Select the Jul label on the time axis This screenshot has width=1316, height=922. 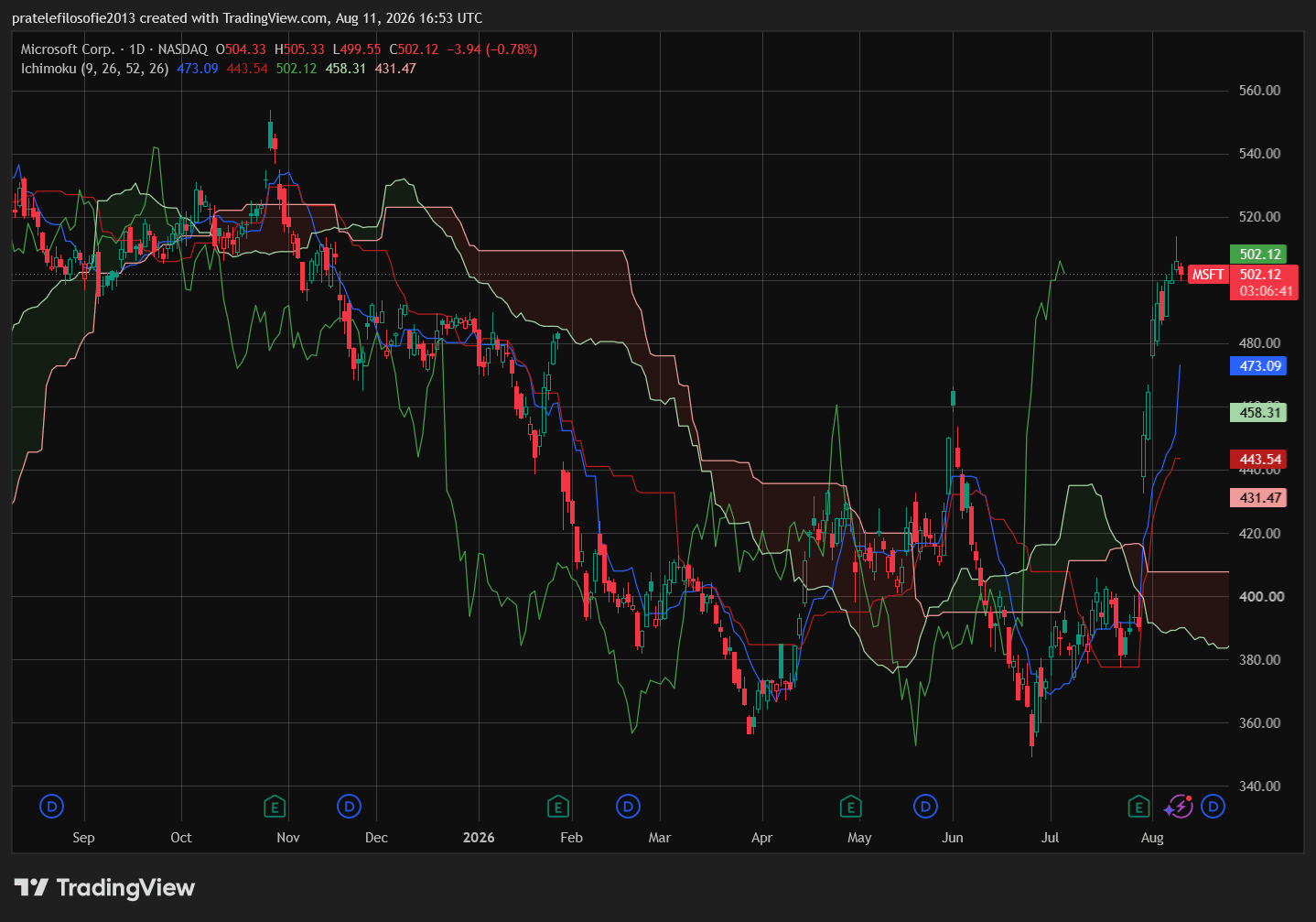pos(1050,838)
